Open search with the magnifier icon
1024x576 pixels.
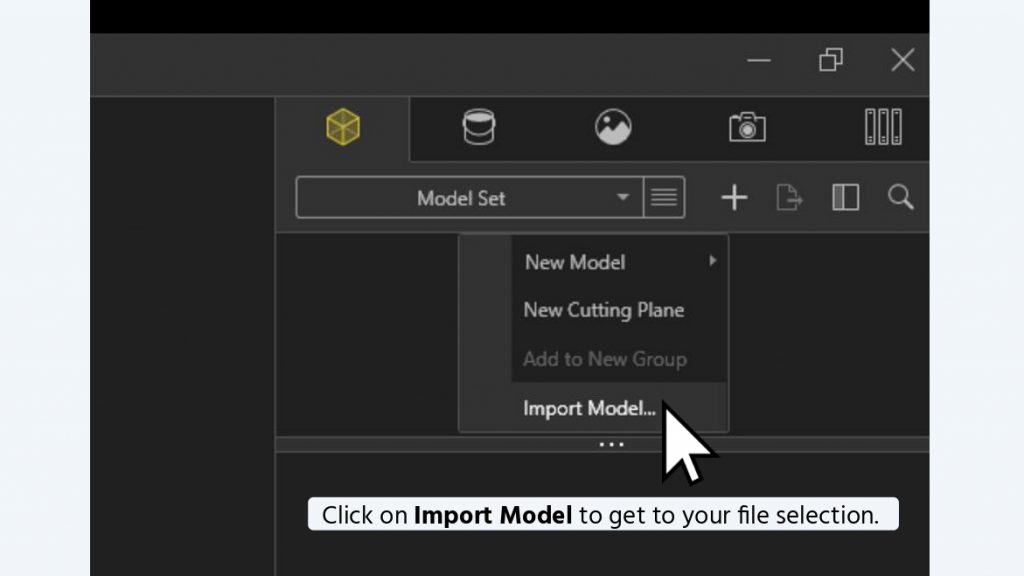(x=901, y=198)
